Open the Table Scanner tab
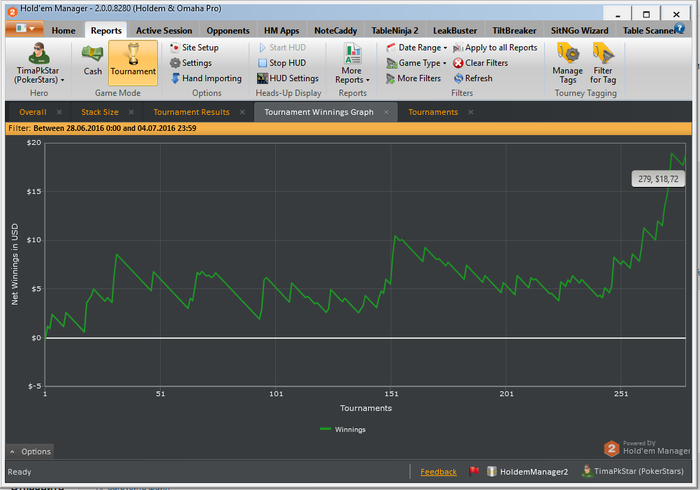 tap(648, 30)
